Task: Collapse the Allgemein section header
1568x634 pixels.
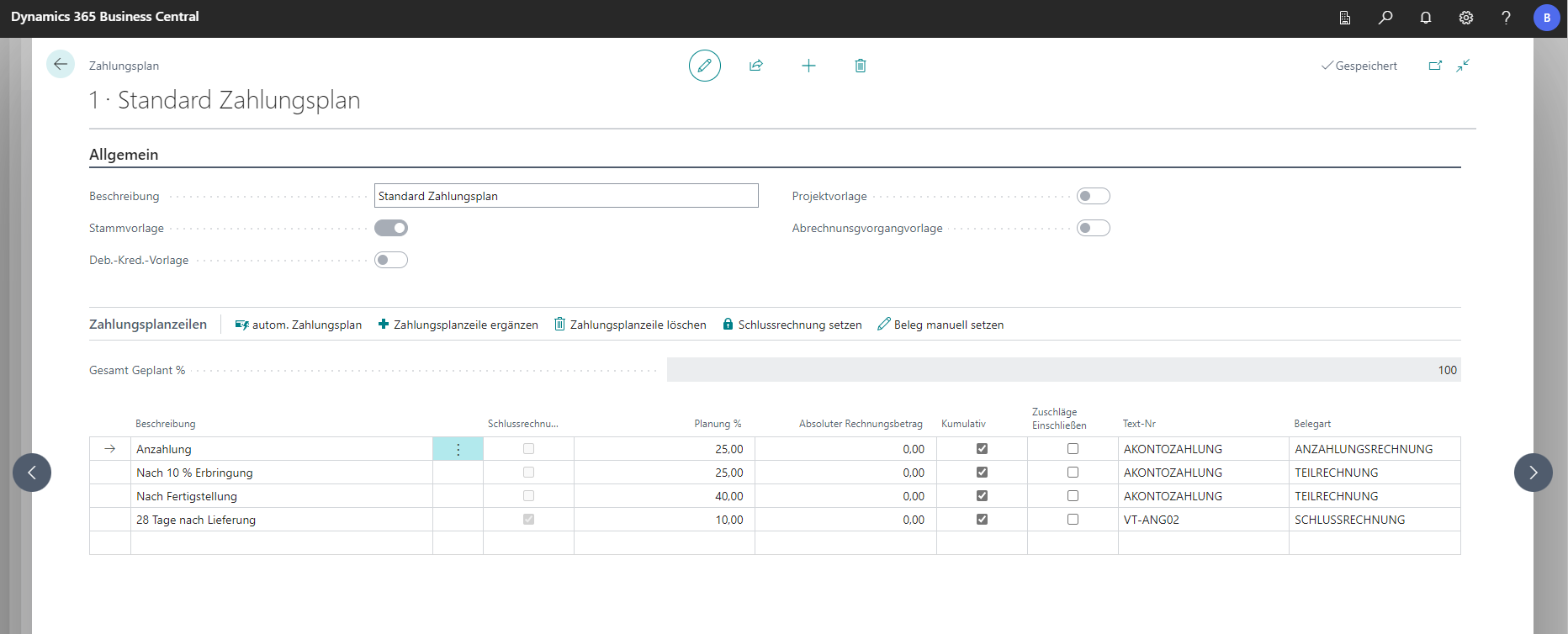Action: [124, 155]
